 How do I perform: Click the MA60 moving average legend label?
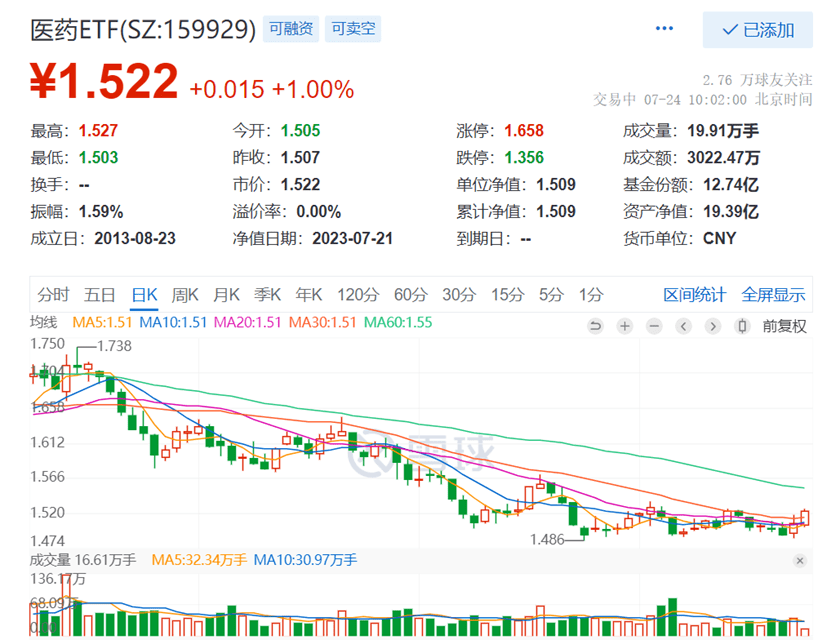(398, 323)
